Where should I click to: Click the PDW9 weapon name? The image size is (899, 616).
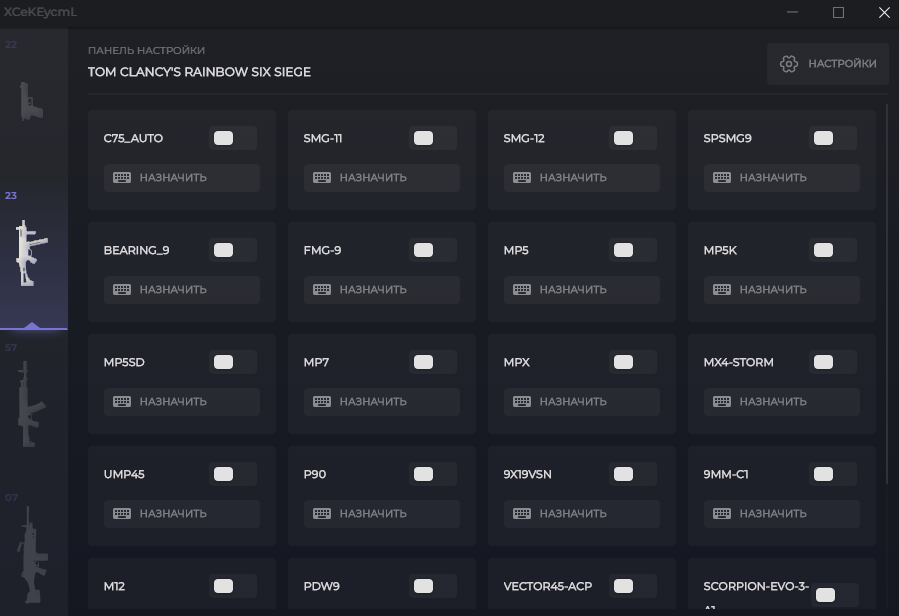point(321,586)
